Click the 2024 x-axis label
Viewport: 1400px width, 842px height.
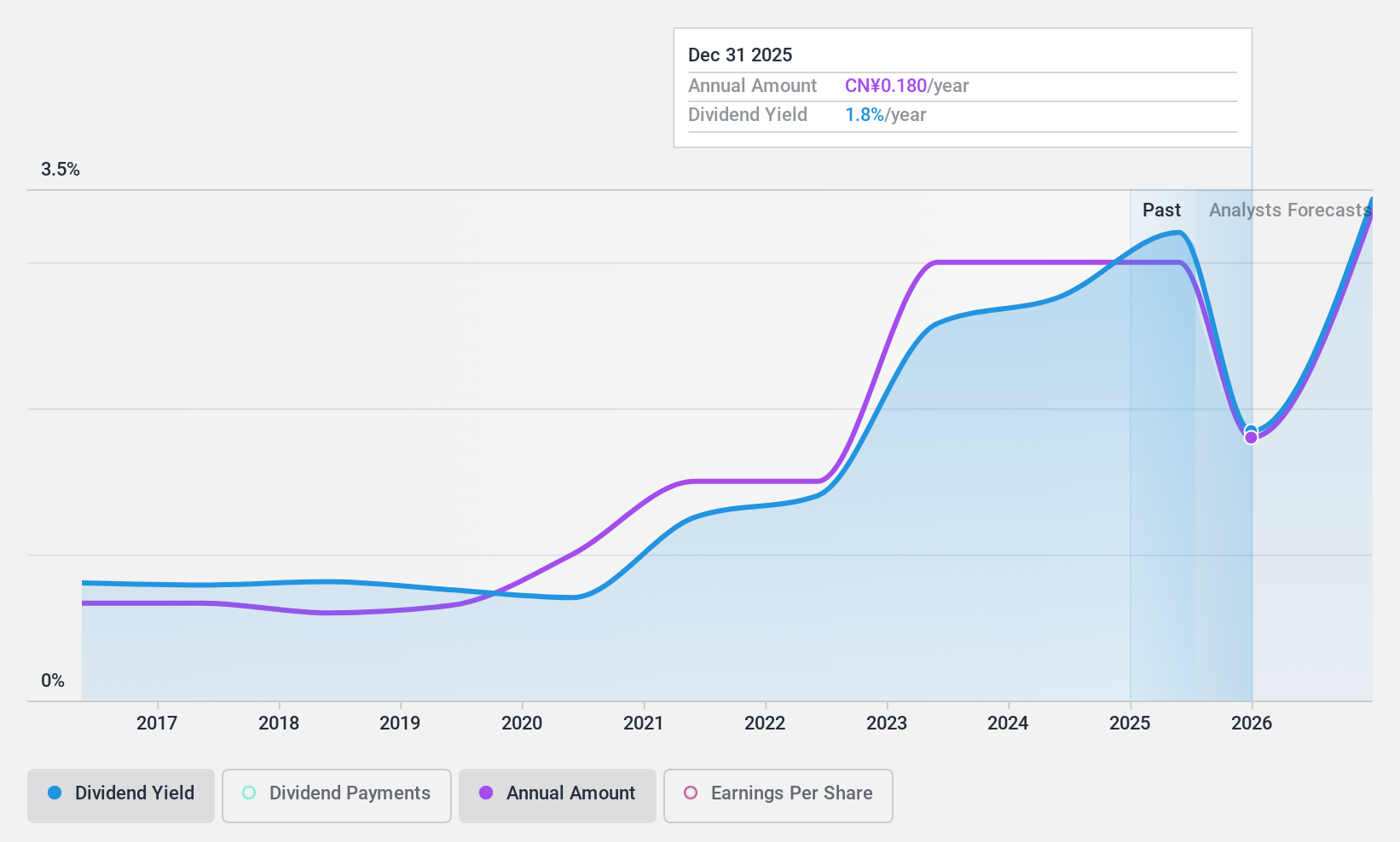1008,724
